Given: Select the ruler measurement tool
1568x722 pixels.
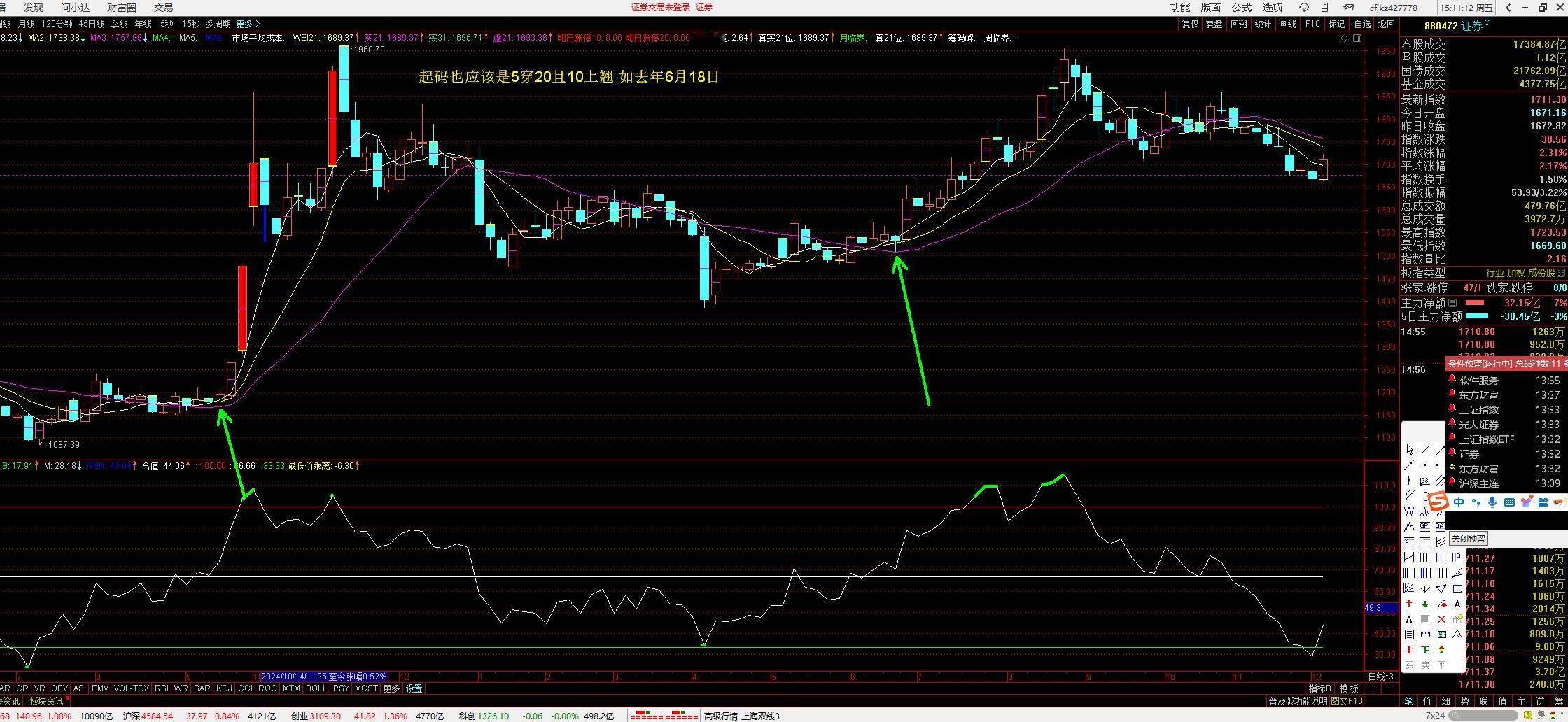Looking at the screenshot, I should pyautogui.click(x=1425, y=635).
